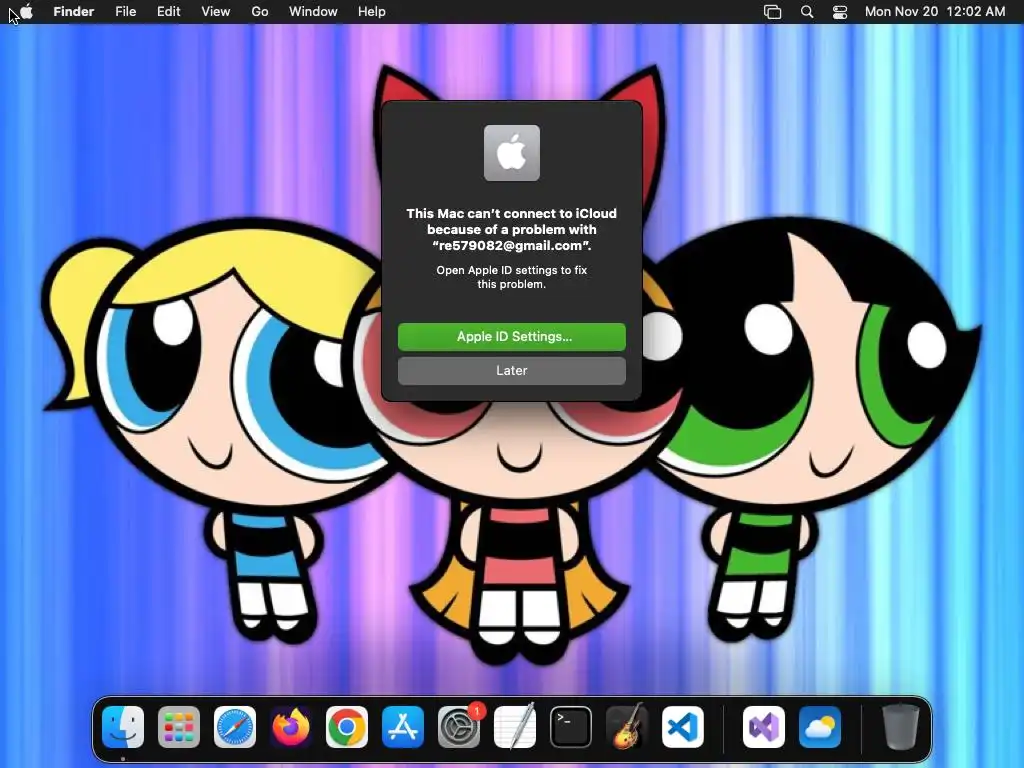Click the 'Open Apple ID settings to fix' text
The image size is (1024, 768).
[x=512, y=270]
